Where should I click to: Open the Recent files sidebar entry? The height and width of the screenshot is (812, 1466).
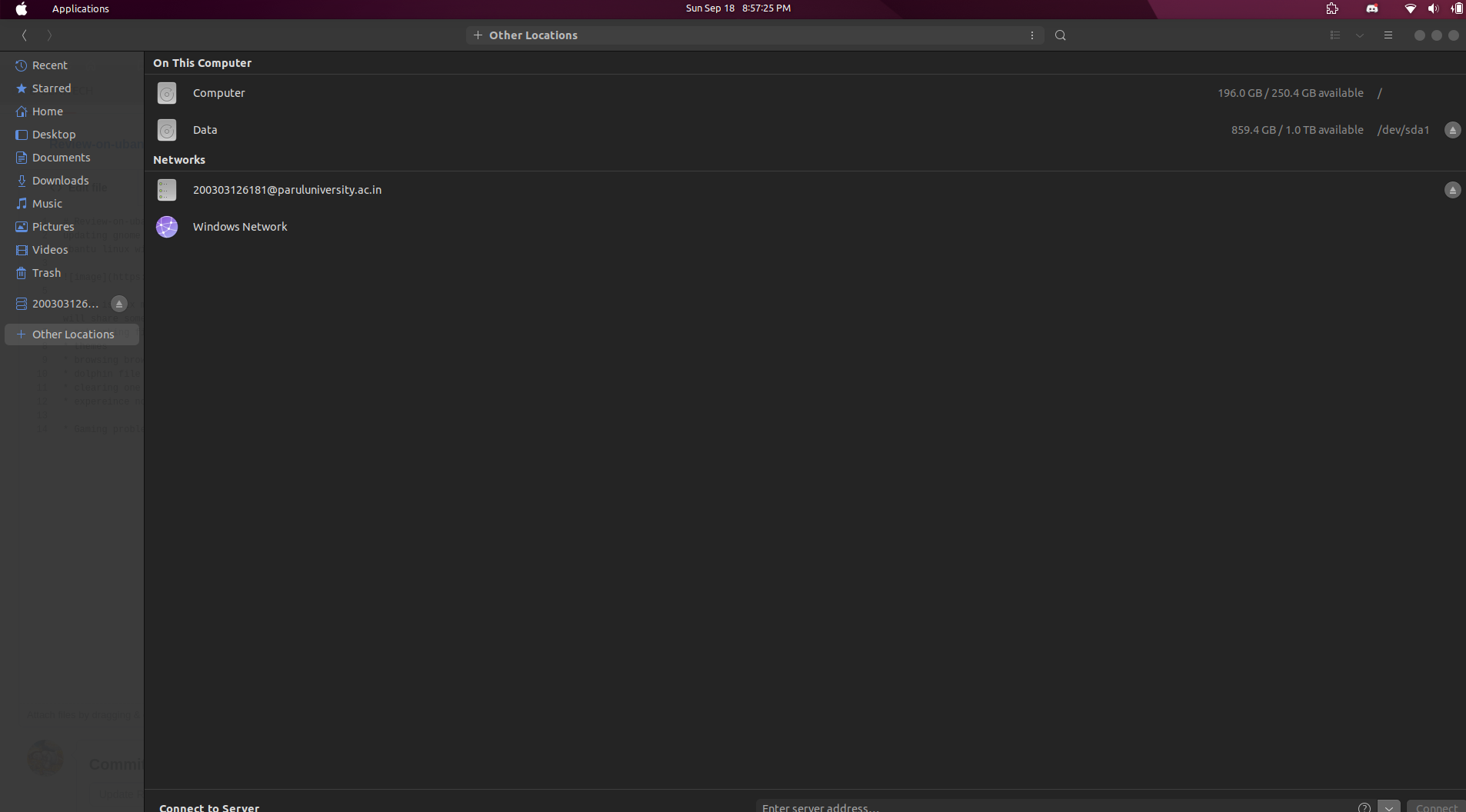point(51,65)
